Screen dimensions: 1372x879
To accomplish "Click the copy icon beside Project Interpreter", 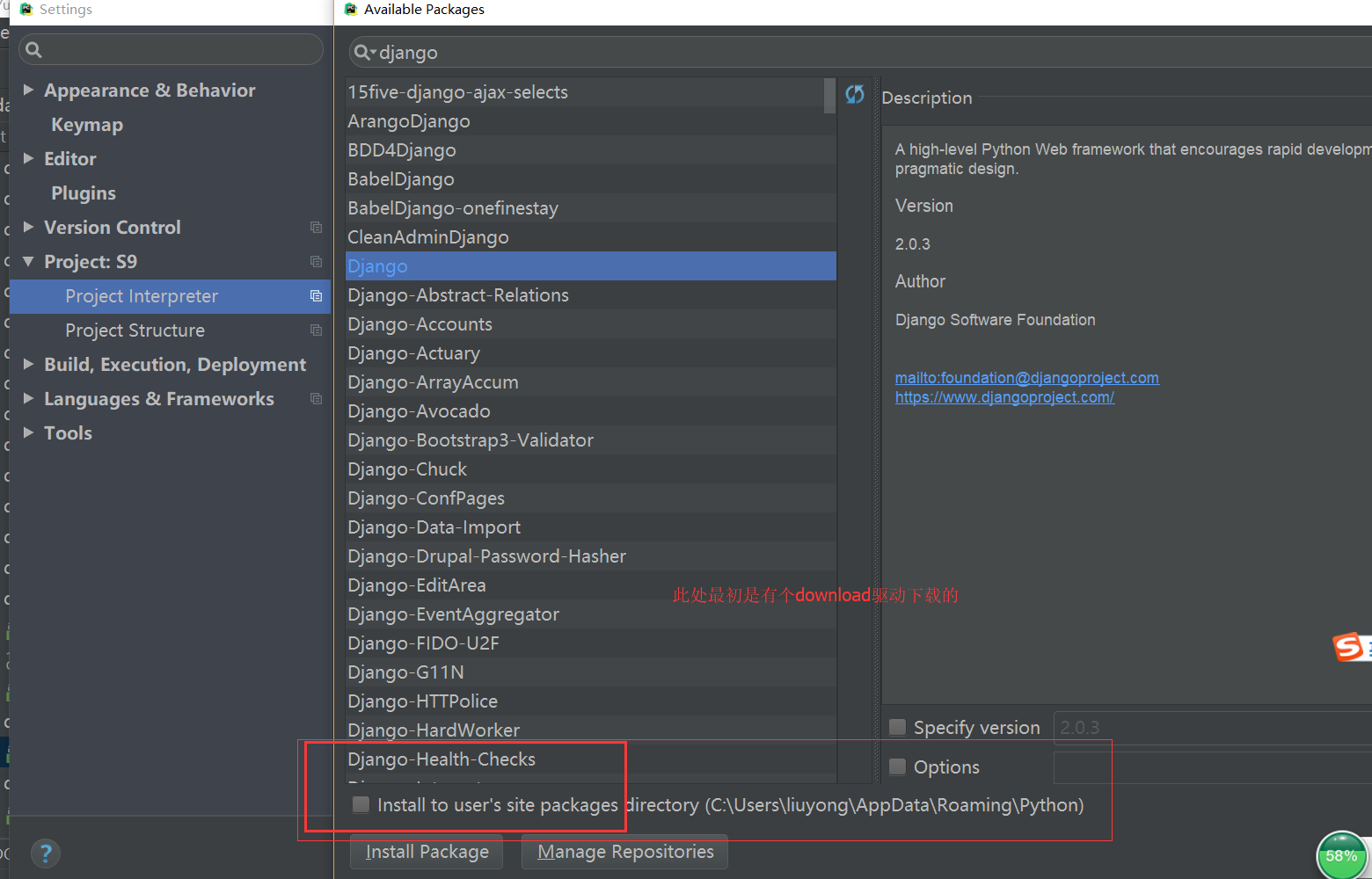I will 316,296.
